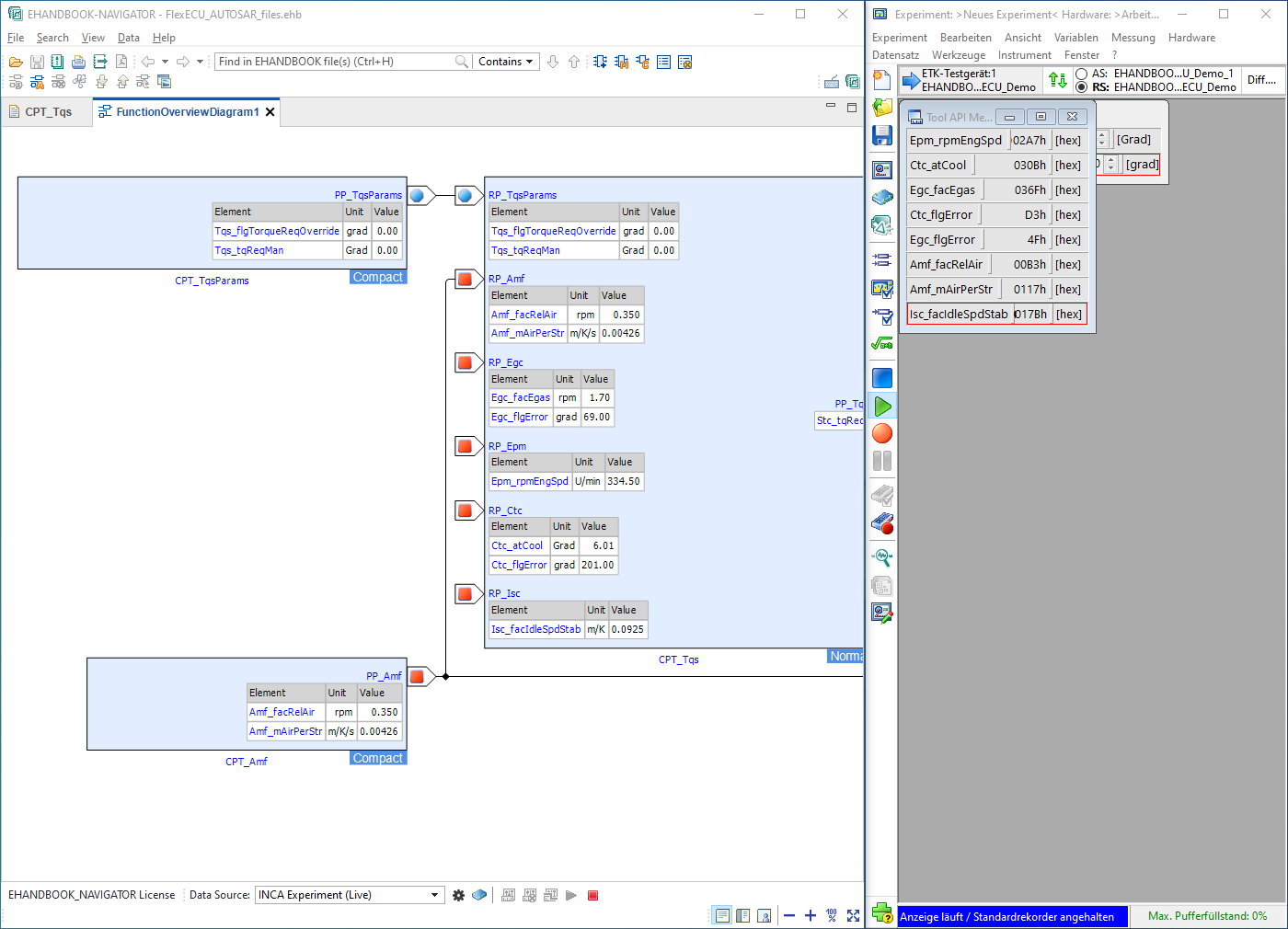This screenshot has height=929, width=1288.
Task: Click the print icon in Navigator toolbar
Action: pos(78,62)
